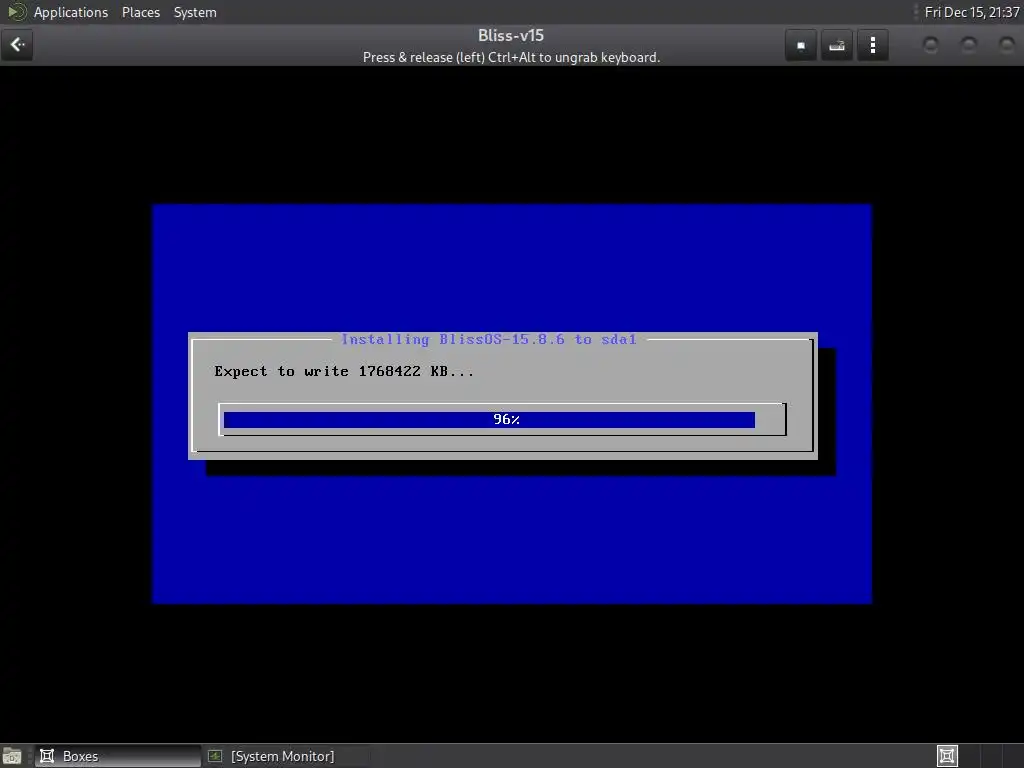
Task: Click the "Expect to write 1768422 KB..." text
Action: pos(344,372)
